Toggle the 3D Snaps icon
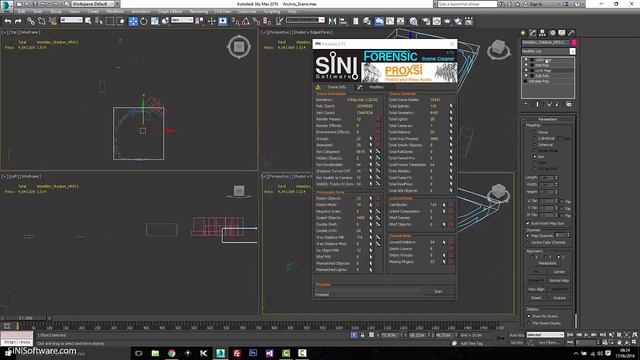 236,21
